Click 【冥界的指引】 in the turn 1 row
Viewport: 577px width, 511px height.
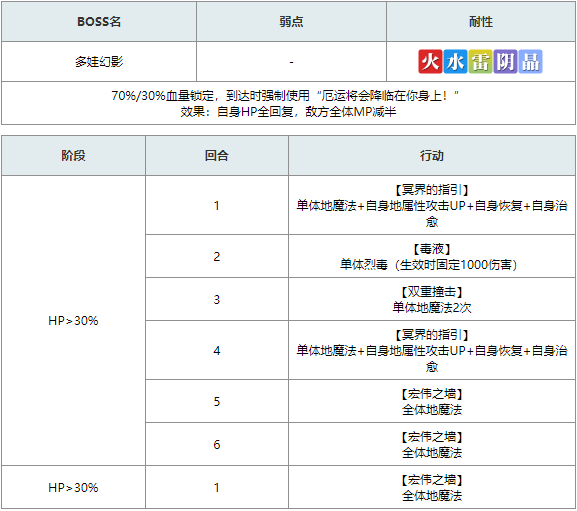[x=432, y=190]
